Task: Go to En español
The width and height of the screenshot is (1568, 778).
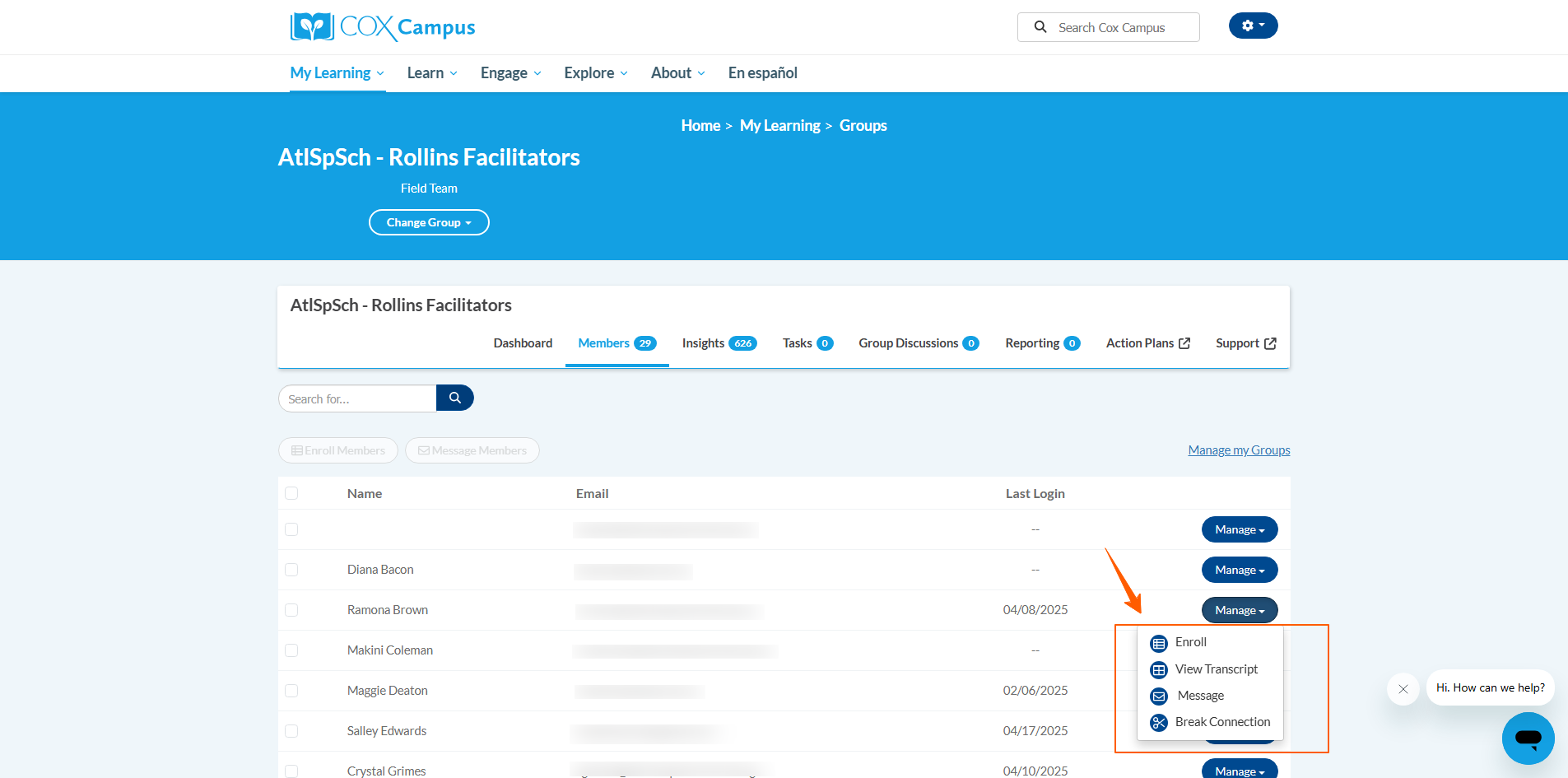Action: point(763,73)
